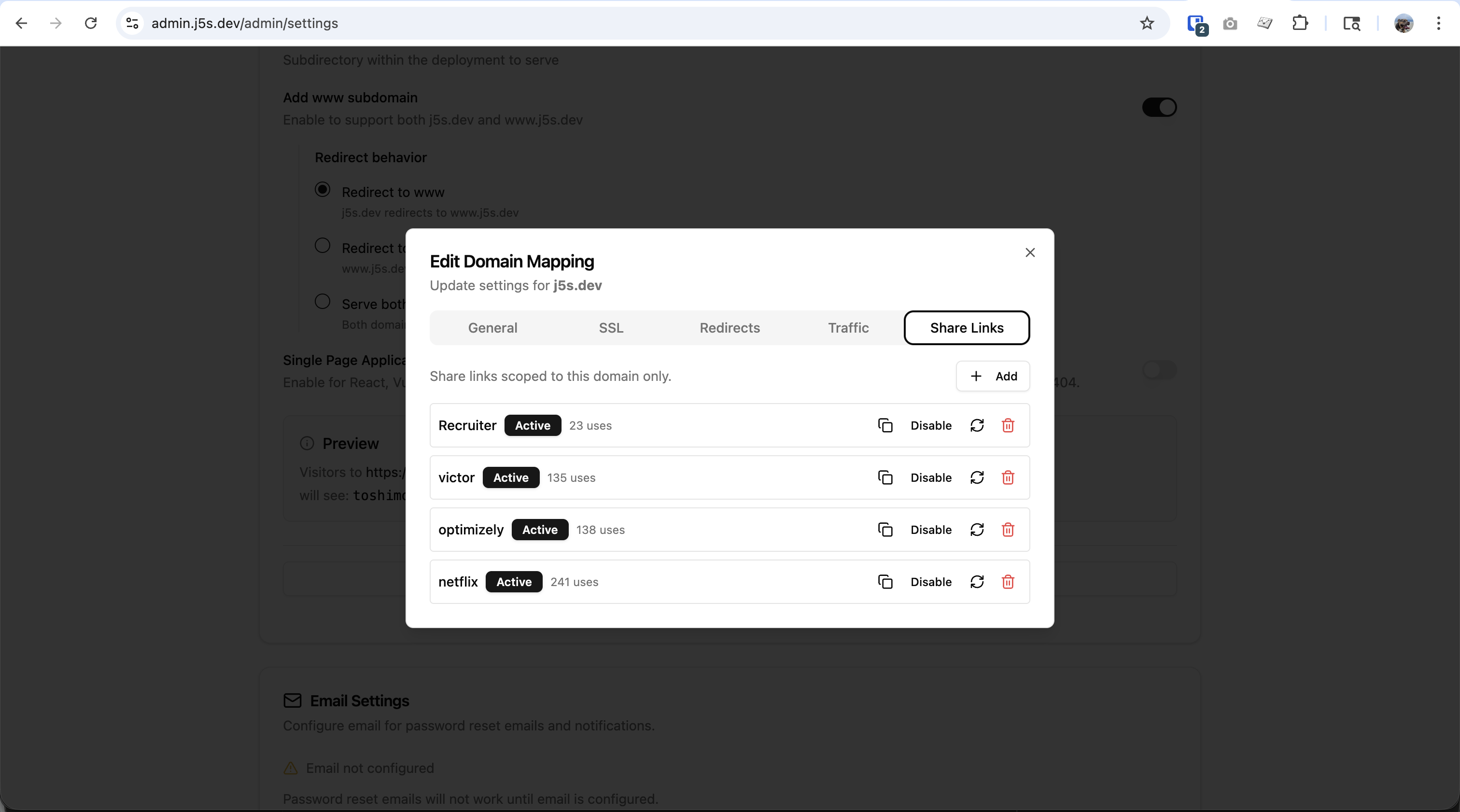Image resolution: width=1460 pixels, height=812 pixels.
Task: Regenerate the netflix share link token
Action: tap(977, 582)
